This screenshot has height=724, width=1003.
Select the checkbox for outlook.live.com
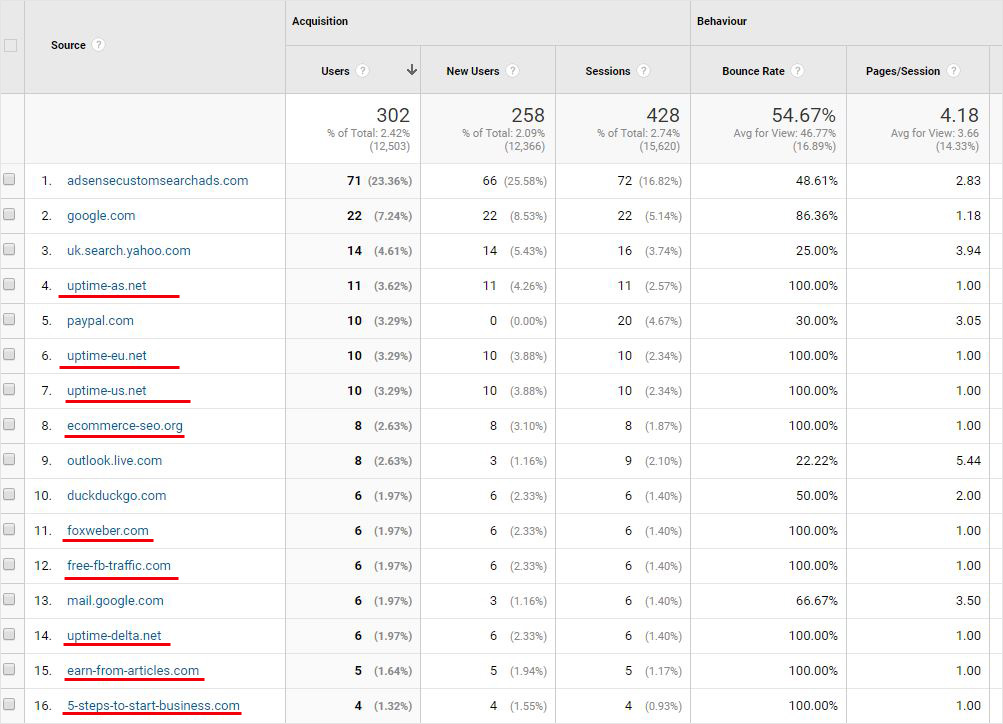coord(9,459)
